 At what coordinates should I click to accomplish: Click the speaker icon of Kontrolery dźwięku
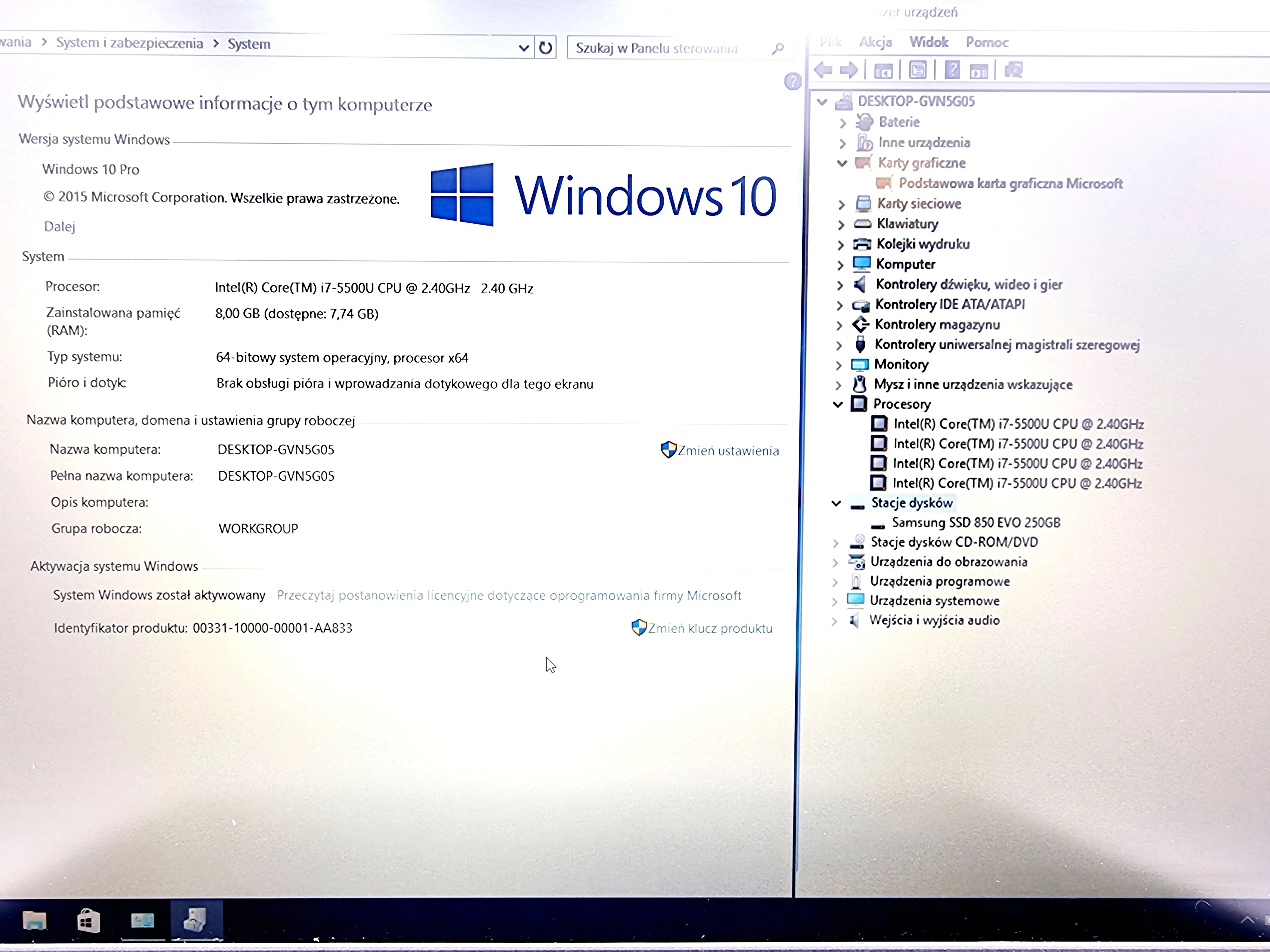[860, 284]
